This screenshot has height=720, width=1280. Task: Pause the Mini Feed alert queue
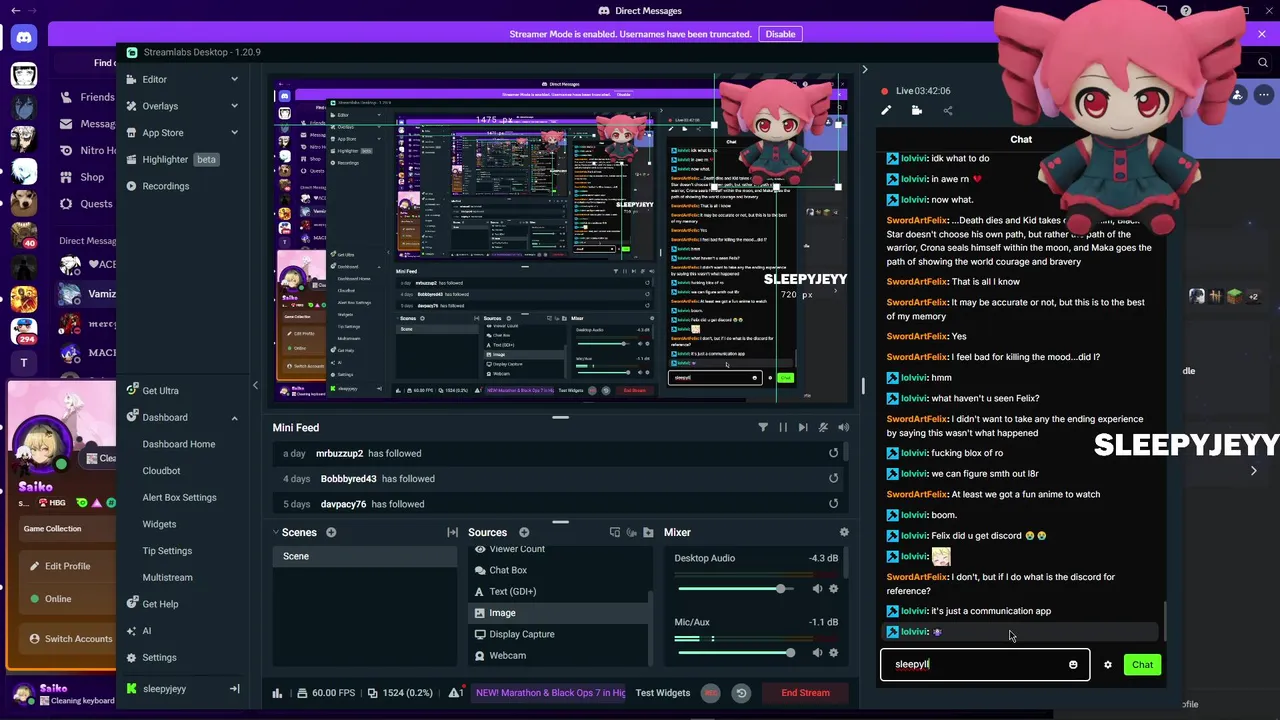pos(783,427)
